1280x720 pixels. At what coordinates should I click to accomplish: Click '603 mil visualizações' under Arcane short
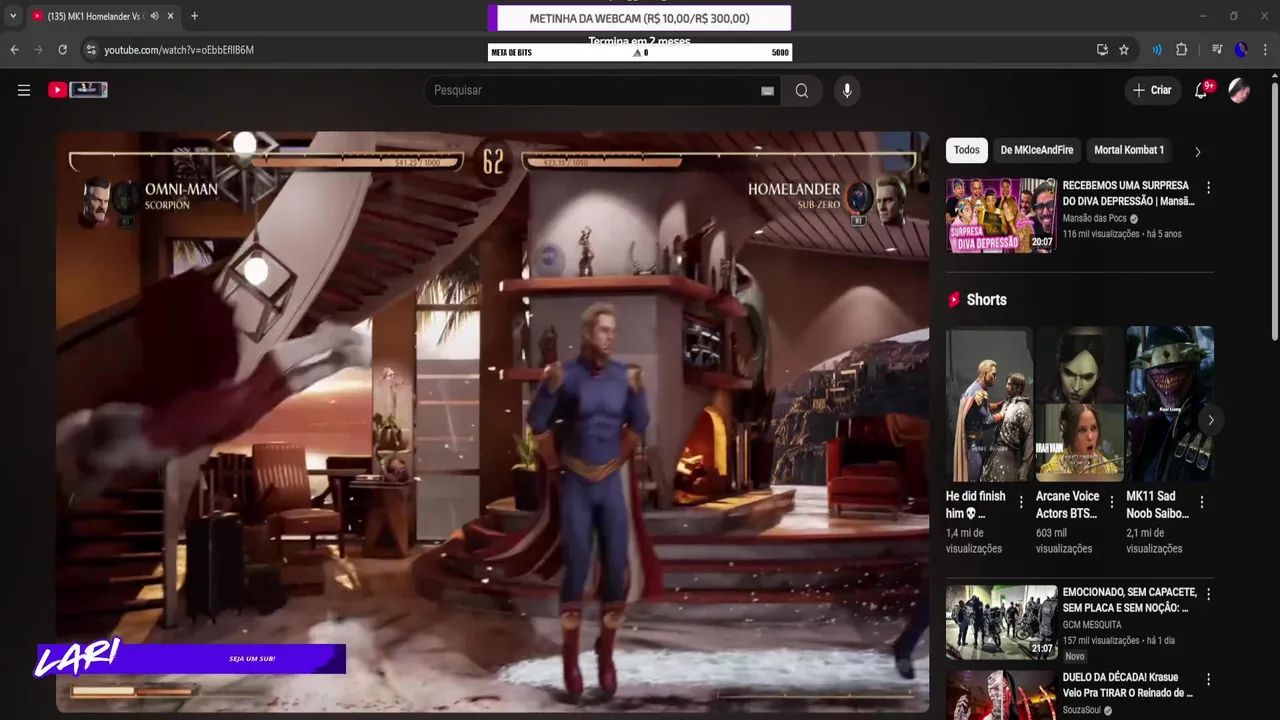1064,541
